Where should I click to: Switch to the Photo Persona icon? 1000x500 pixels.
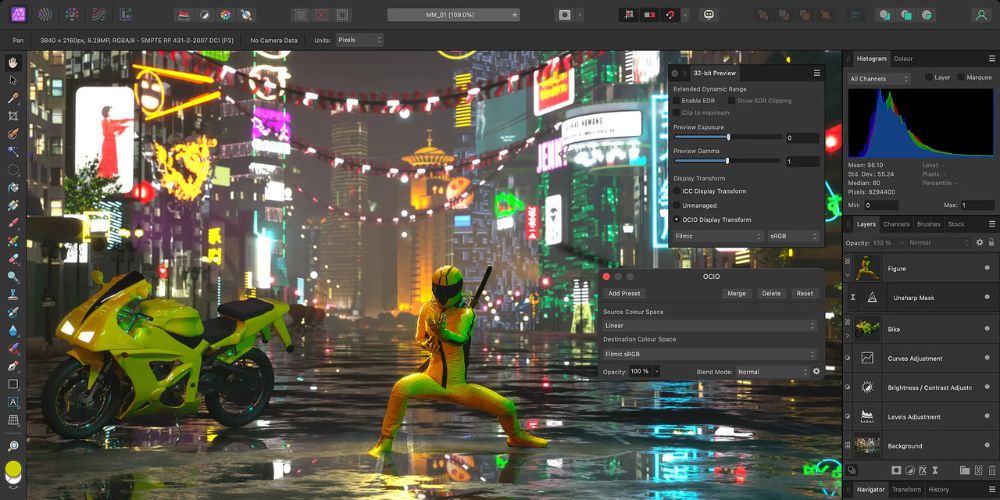[x=18, y=14]
